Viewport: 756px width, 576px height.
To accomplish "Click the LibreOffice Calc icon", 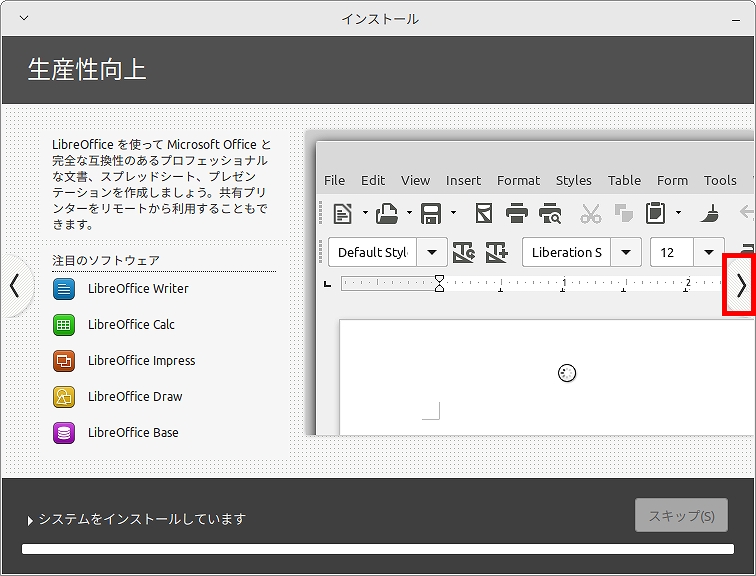I will [64, 324].
